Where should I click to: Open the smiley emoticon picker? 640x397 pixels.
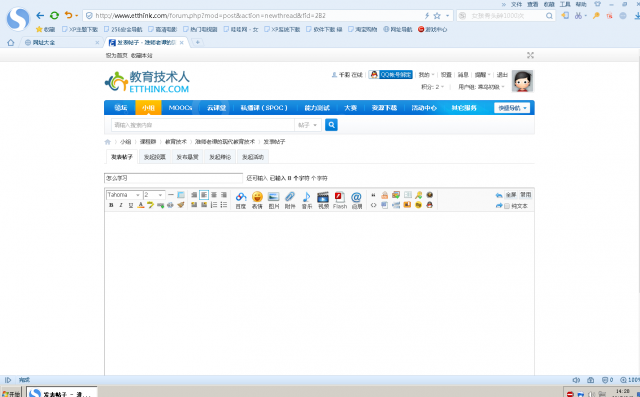pyautogui.click(x=257, y=200)
